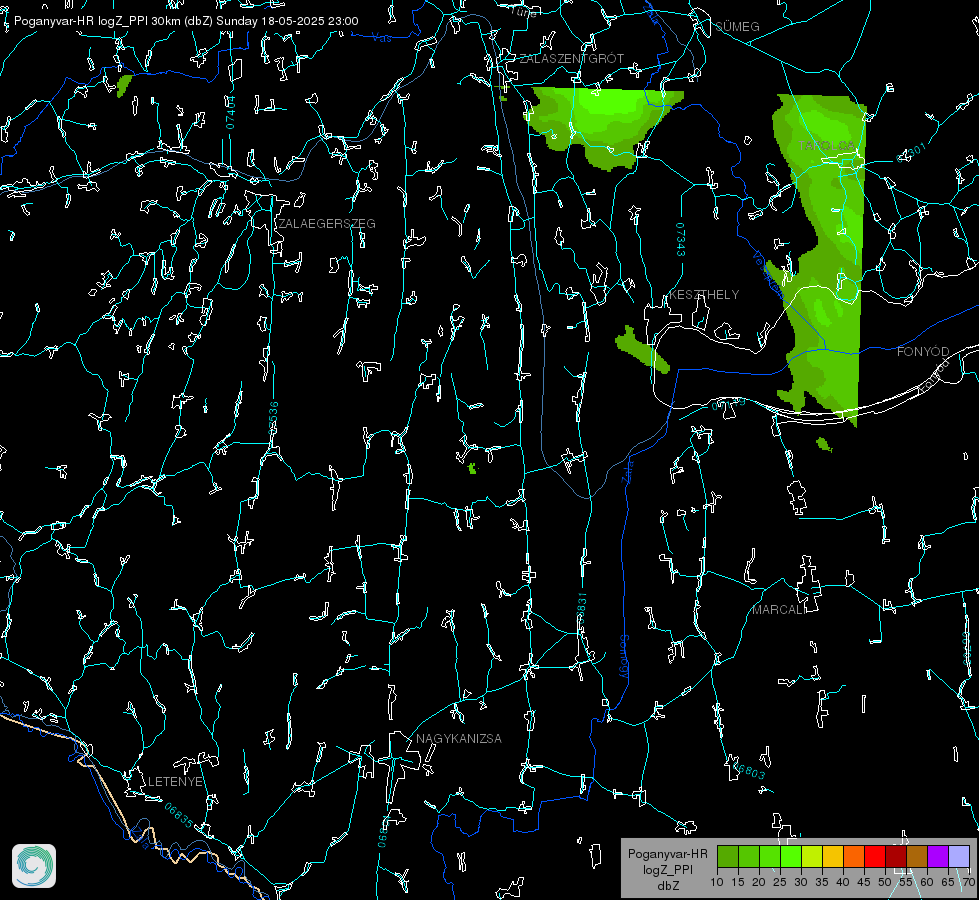Click the MARCALI city label
Image resolution: width=979 pixels, height=900 pixels.
tap(779, 610)
